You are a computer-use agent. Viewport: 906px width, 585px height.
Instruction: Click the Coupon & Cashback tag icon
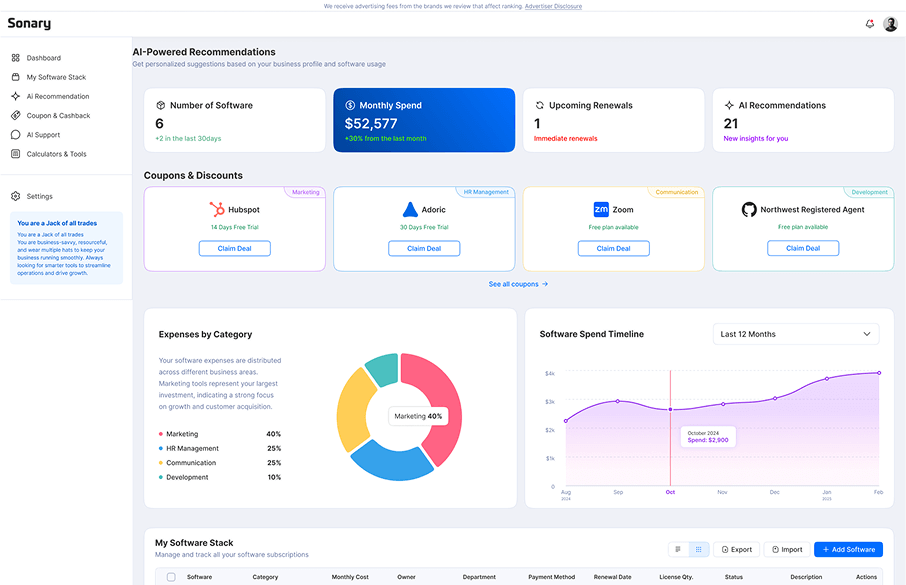[16, 116]
